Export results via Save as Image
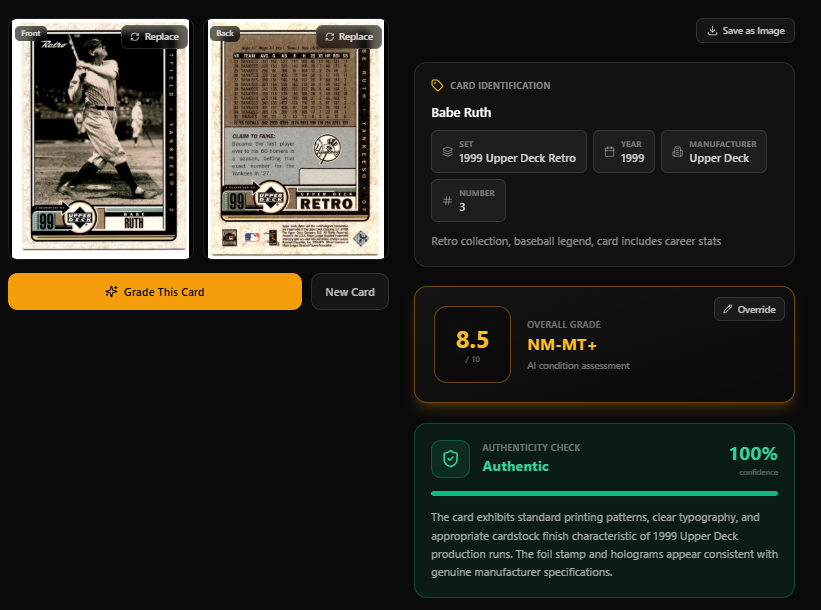 (x=745, y=31)
